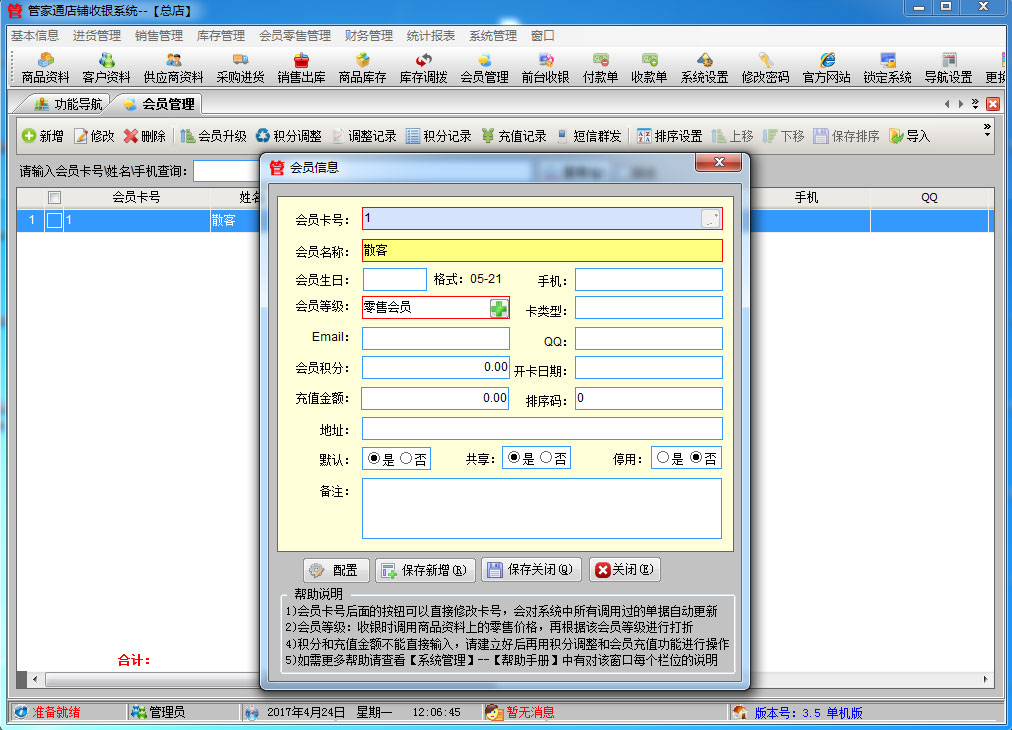Click 锁定系统 toolbar icon

[x=887, y=68]
